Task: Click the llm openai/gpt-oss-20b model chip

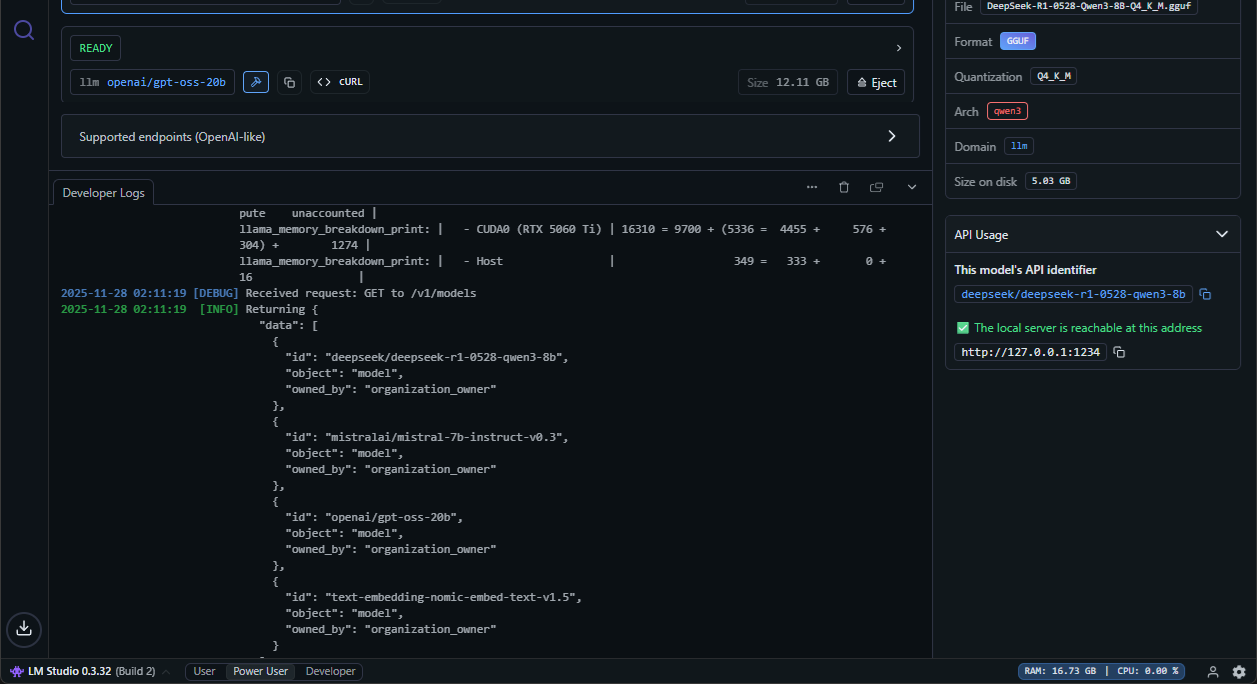Action: [x=152, y=82]
